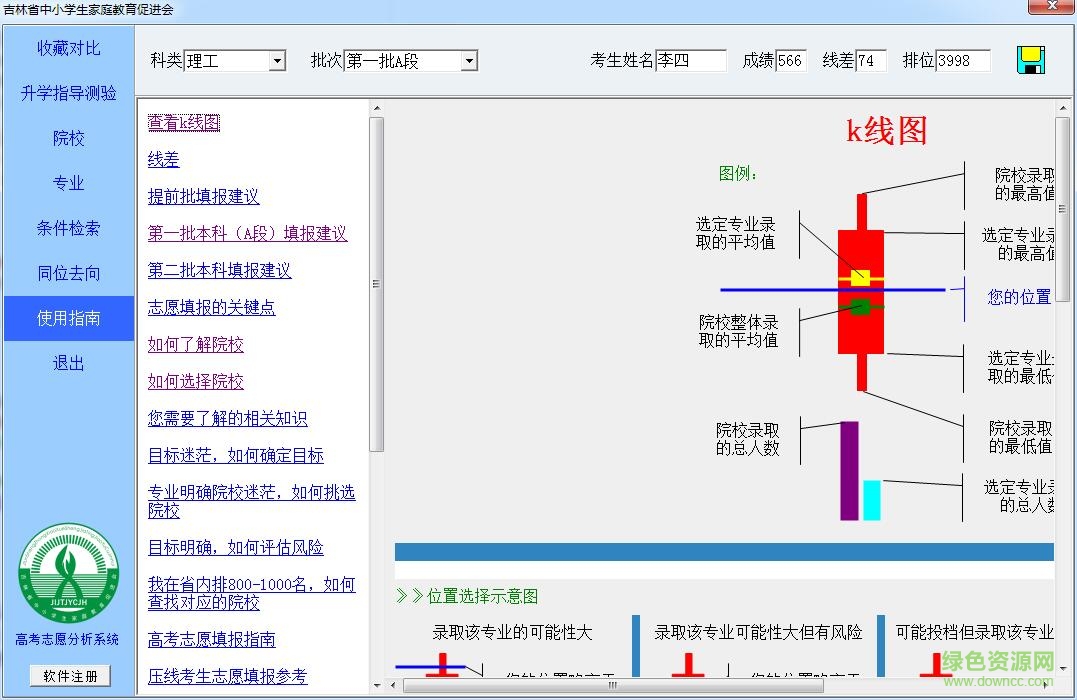The height and width of the screenshot is (700, 1077).
Task: Click 退出 to exit the program
Action: (67, 363)
